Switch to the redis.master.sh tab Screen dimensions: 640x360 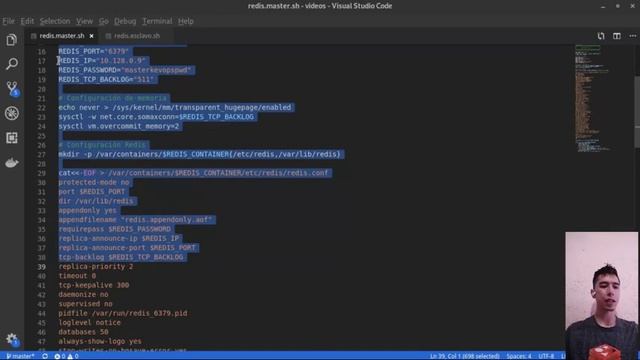point(62,36)
